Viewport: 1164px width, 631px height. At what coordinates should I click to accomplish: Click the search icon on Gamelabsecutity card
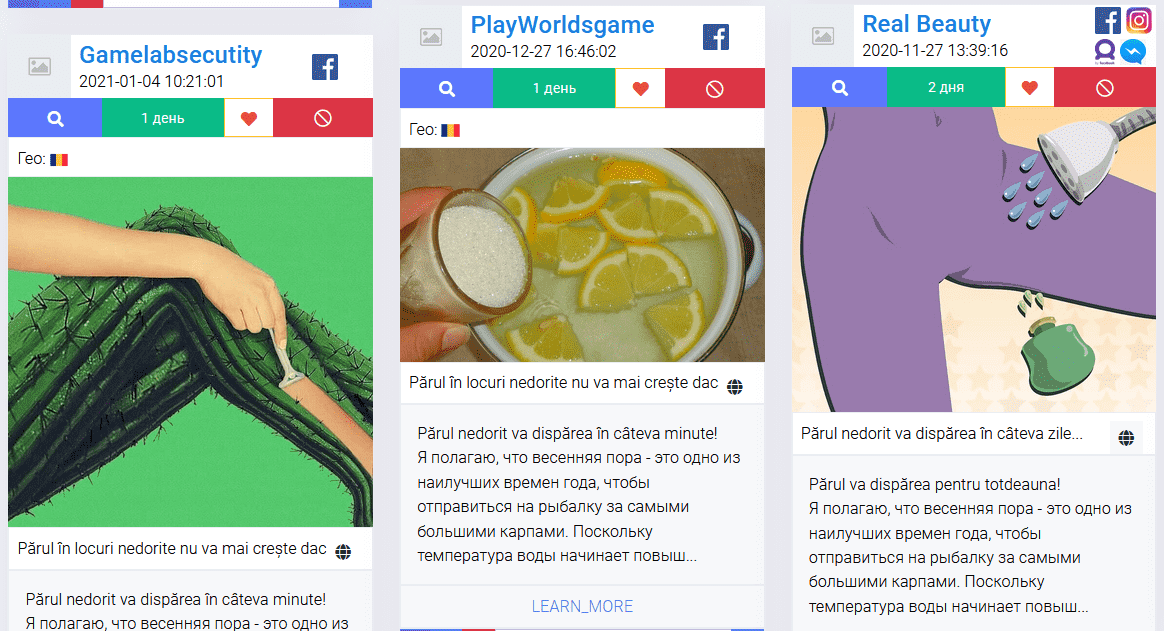point(55,118)
